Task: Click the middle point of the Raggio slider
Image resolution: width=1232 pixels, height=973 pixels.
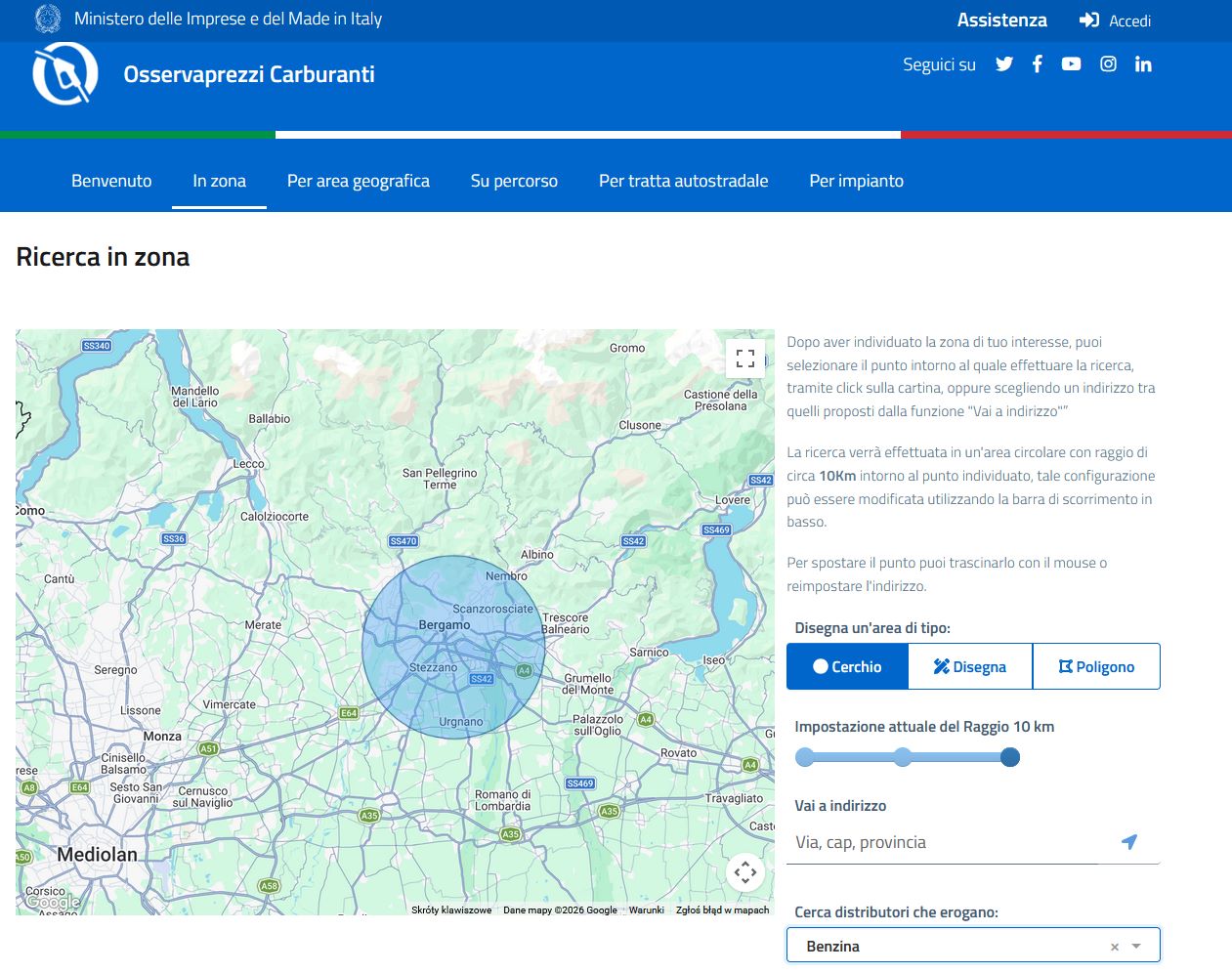Action: [903, 757]
